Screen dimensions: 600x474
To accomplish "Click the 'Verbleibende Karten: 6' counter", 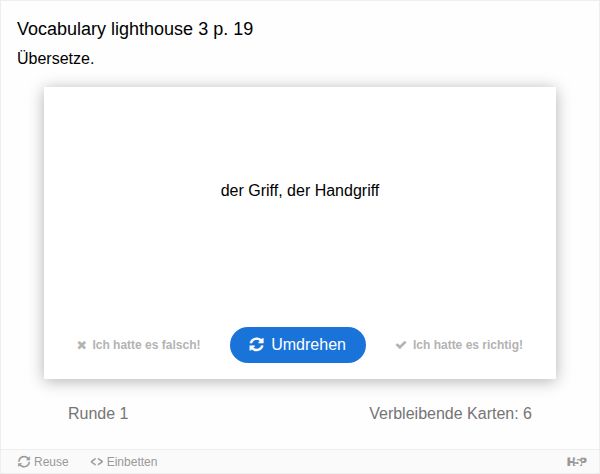I will point(450,413).
